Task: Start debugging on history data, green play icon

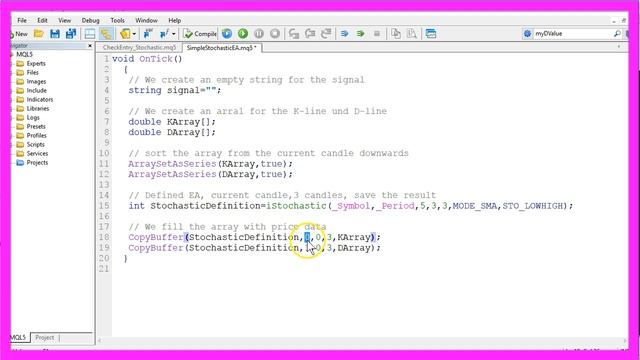Action: pyautogui.click(x=243, y=33)
